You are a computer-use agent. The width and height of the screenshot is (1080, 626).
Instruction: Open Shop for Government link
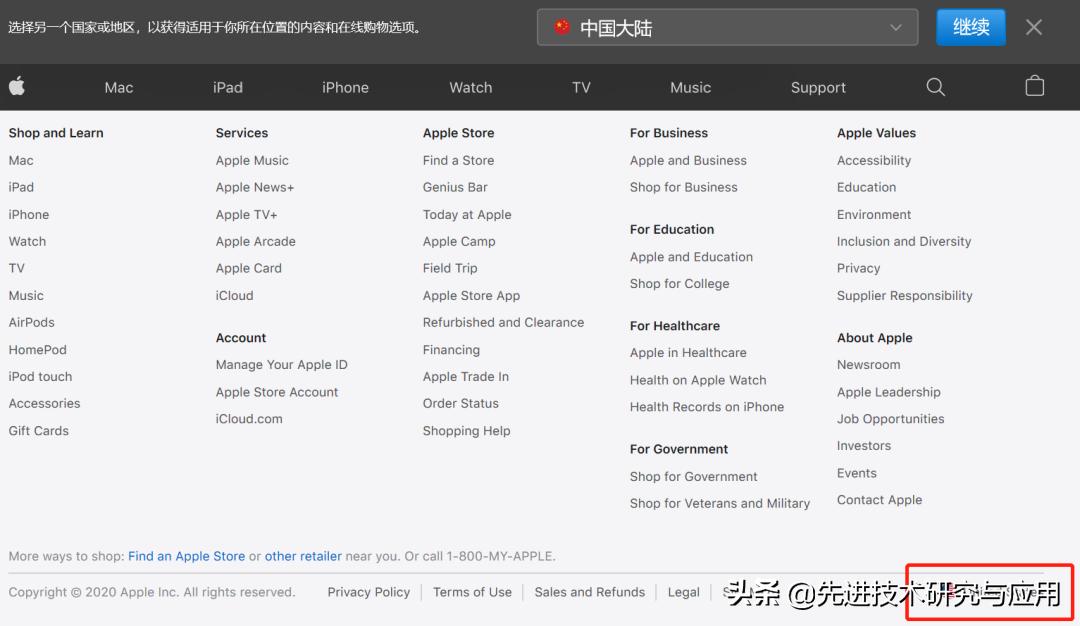coord(693,477)
